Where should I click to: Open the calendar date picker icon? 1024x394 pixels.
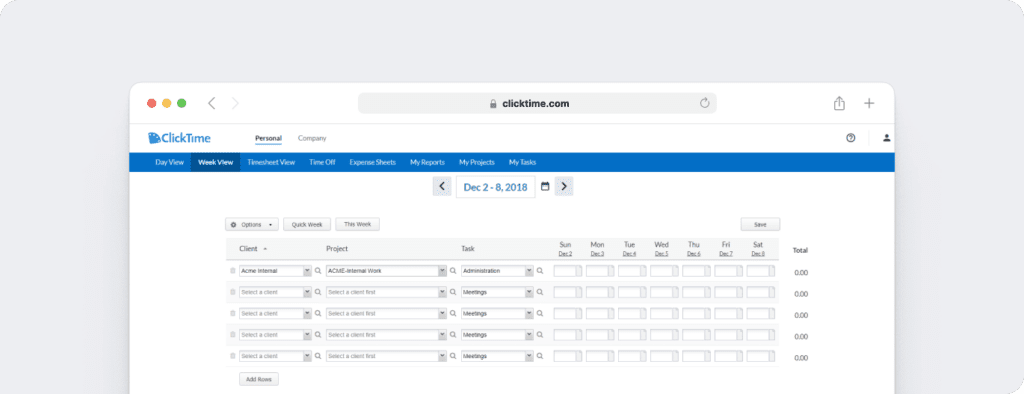click(x=545, y=186)
